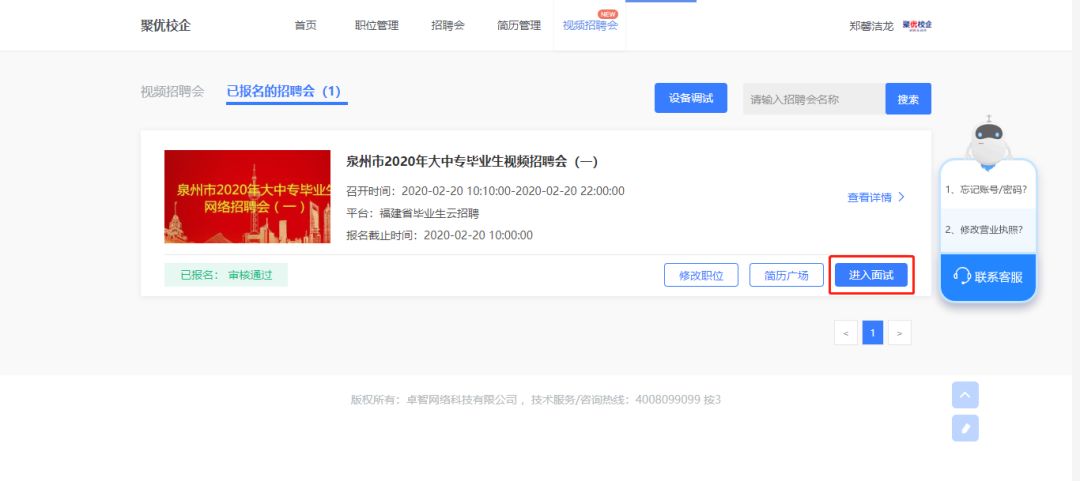Click the 进入面试 button
The height and width of the screenshot is (481, 1080).
[871, 275]
